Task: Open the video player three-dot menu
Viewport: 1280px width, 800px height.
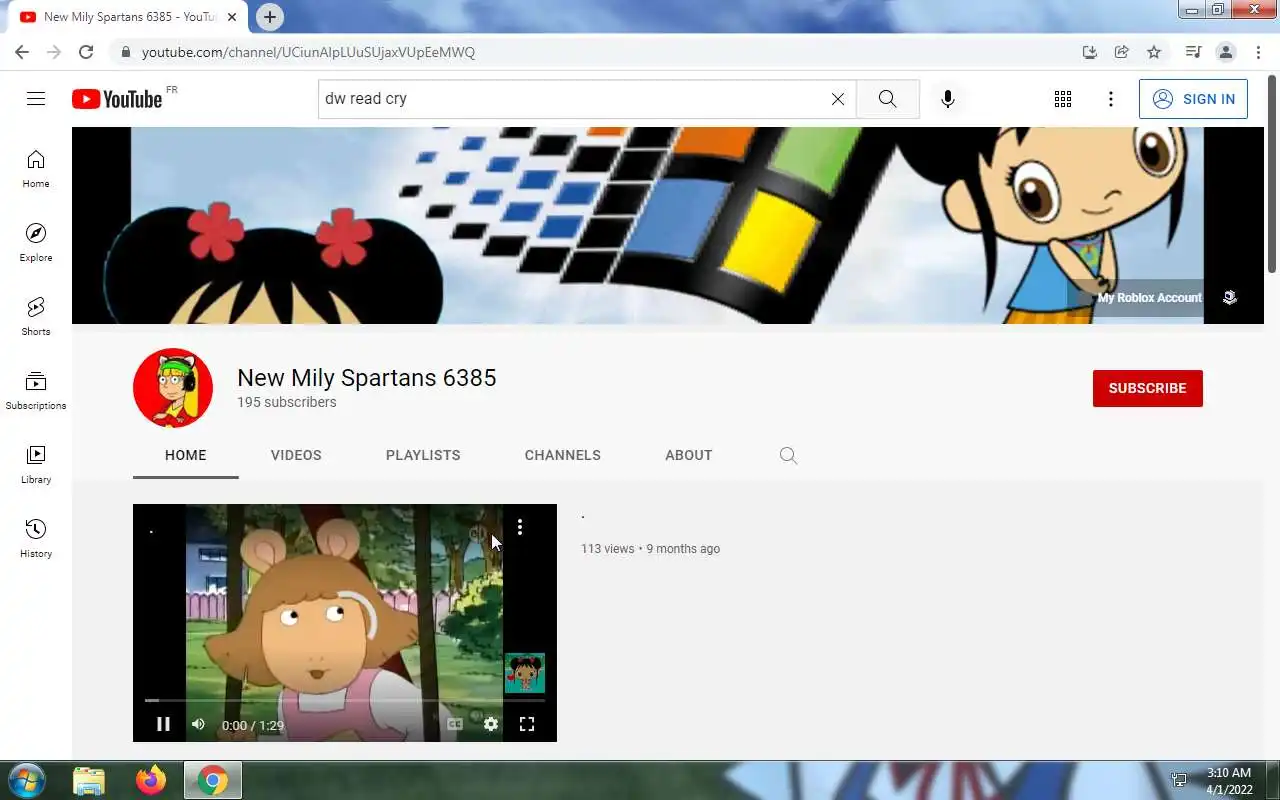Action: [520, 527]
